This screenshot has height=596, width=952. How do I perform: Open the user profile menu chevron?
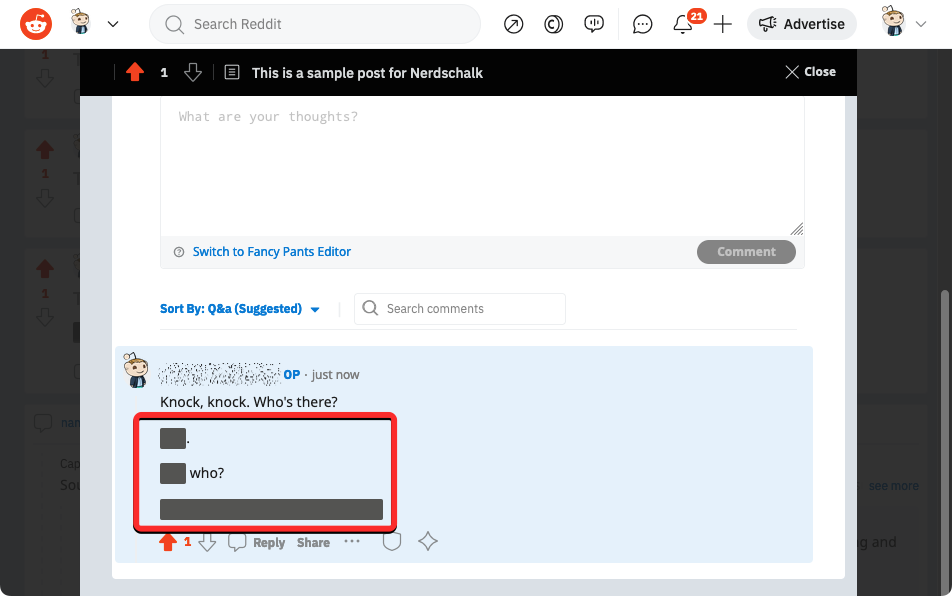click(x=921, y=24)
